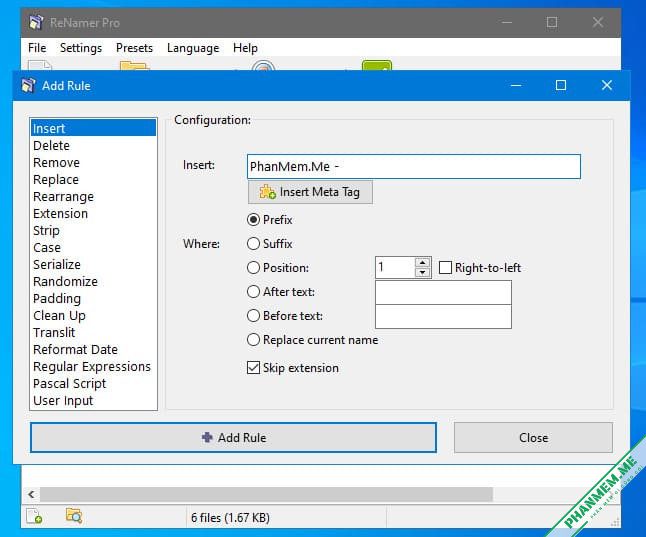Select the Translit rule type
Image resolution: width=646 pixels, height=537 pixels.
pos(93,332)
